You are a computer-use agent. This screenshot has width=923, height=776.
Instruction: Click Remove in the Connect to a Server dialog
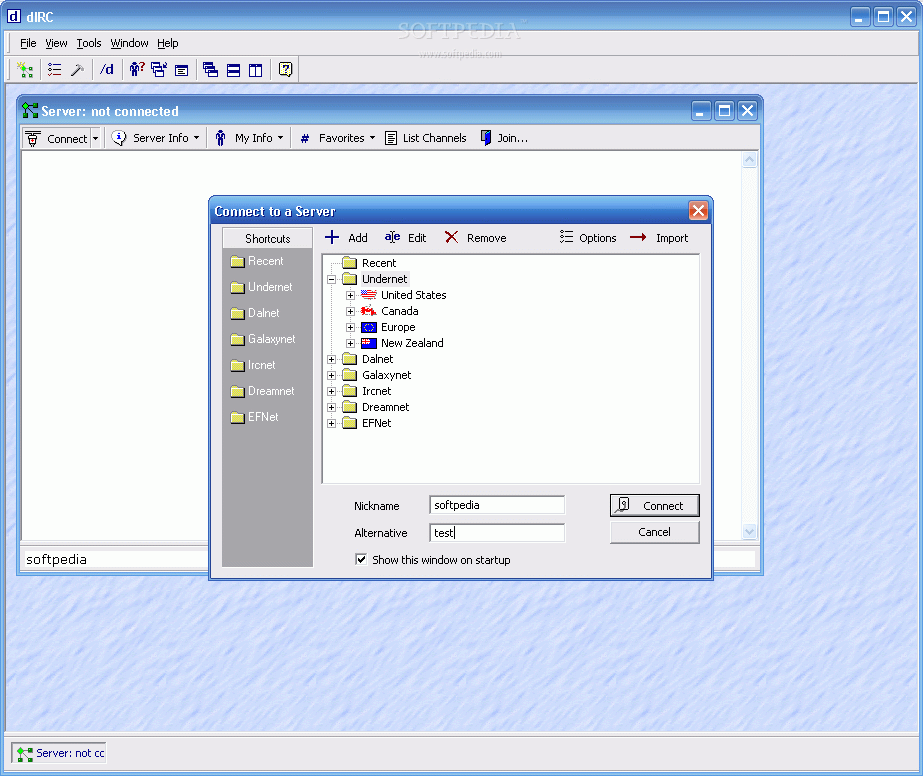tap(476, 238)
